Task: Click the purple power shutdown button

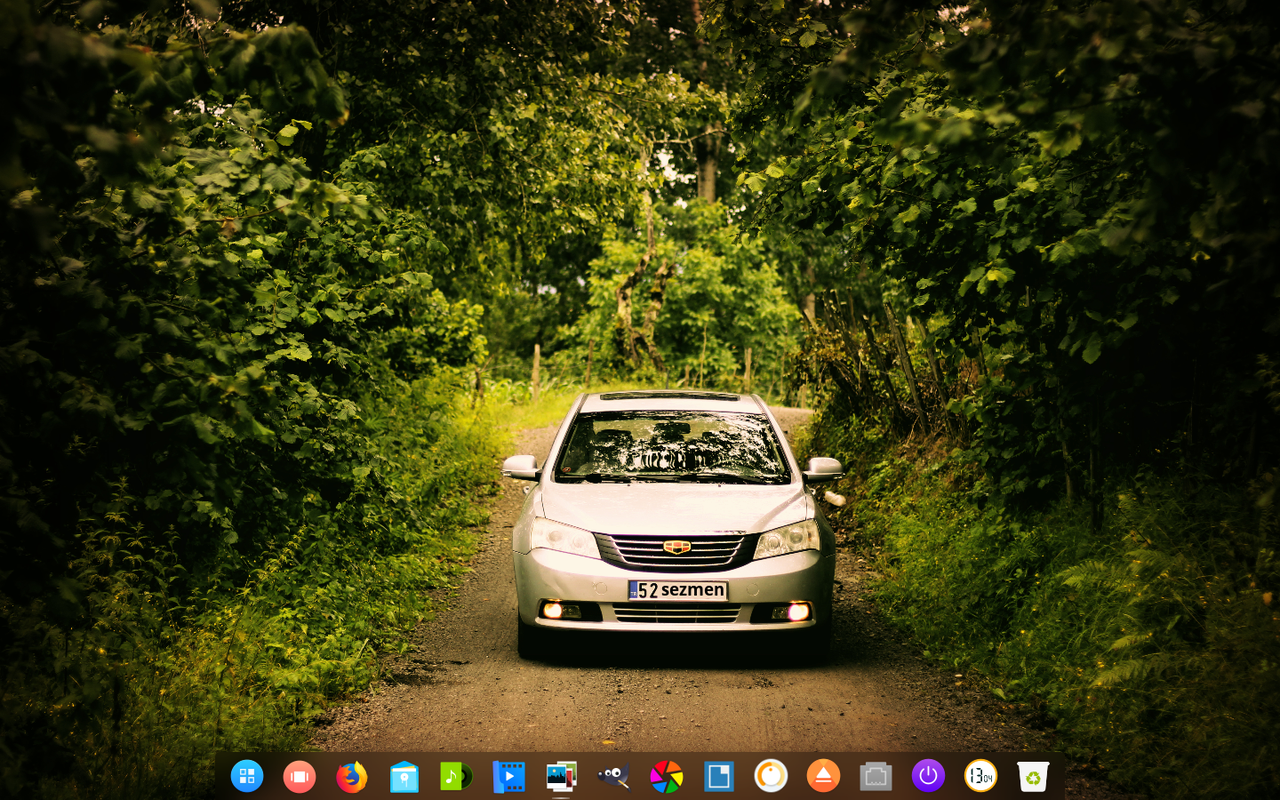Action: [x=928, y=776]
